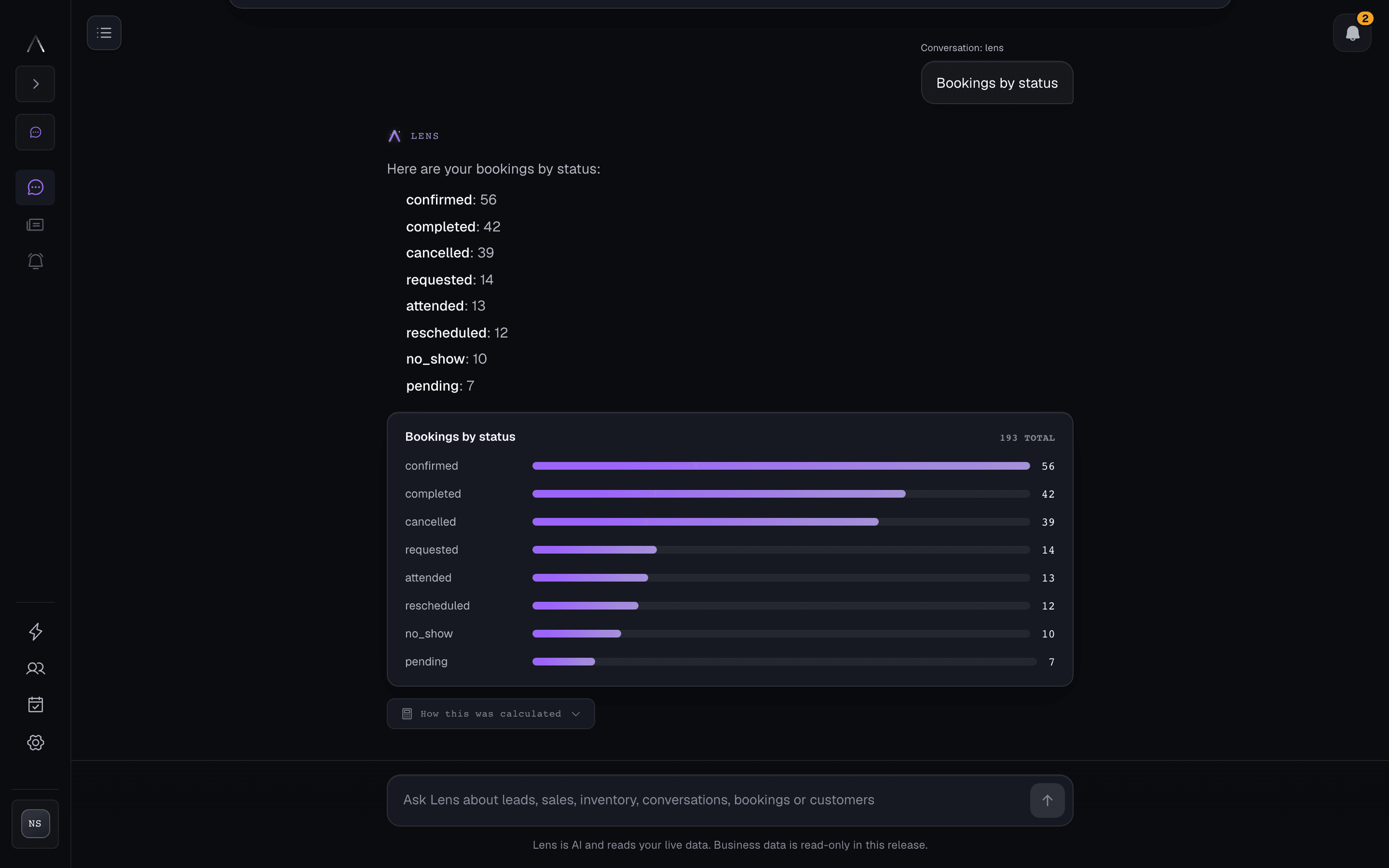Open the customers people icon
The width and height of the screenshot is (1389, 868).
tap(35, 668)
